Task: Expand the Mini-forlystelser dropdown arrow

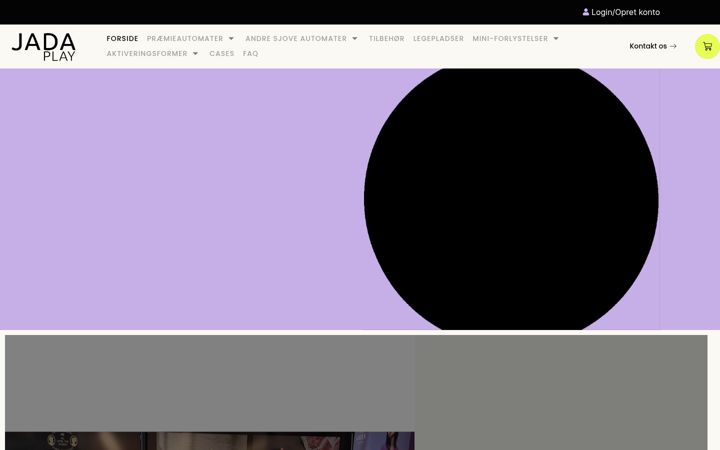Action: 556,39
